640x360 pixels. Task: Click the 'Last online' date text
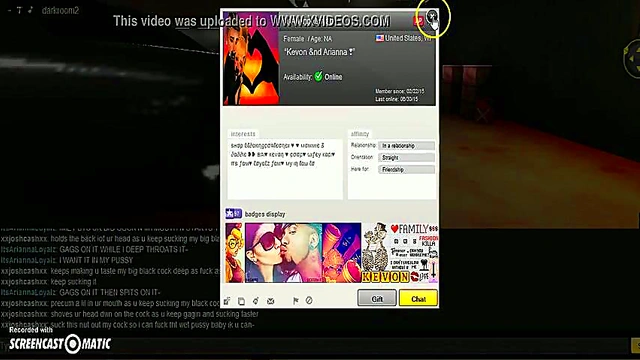coord(397,99)
